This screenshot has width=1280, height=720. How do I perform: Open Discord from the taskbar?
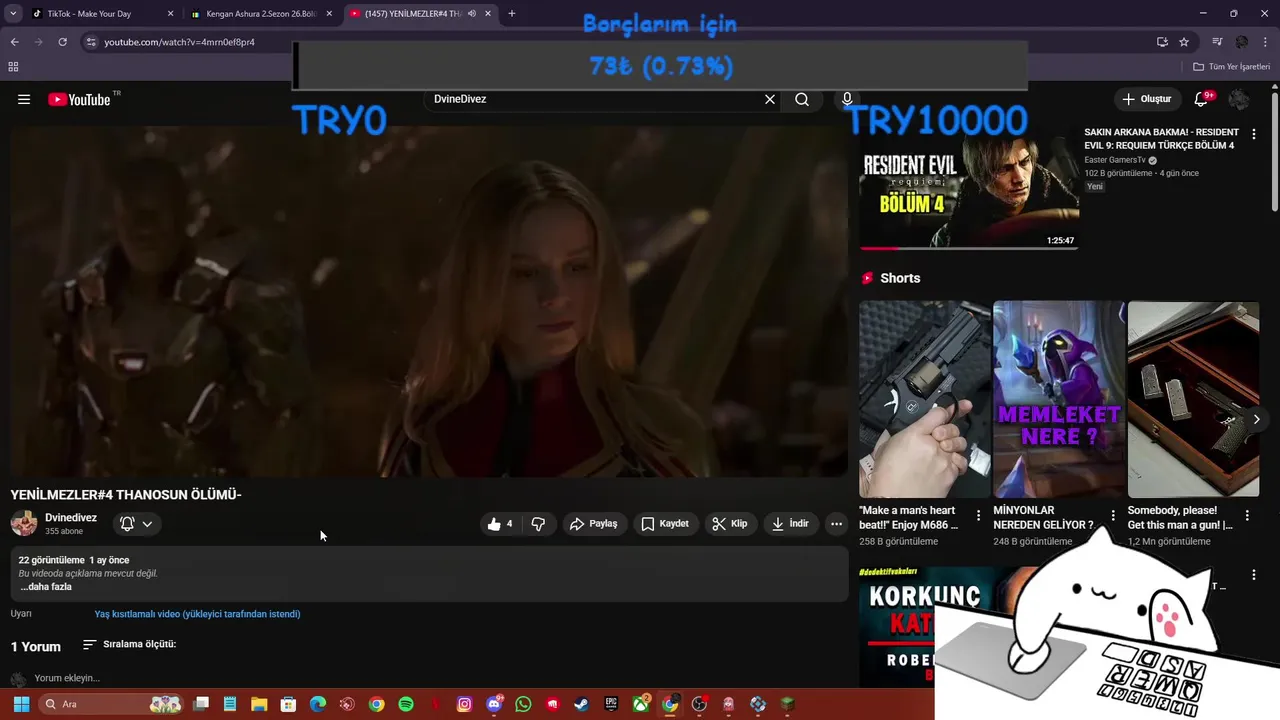494,704
